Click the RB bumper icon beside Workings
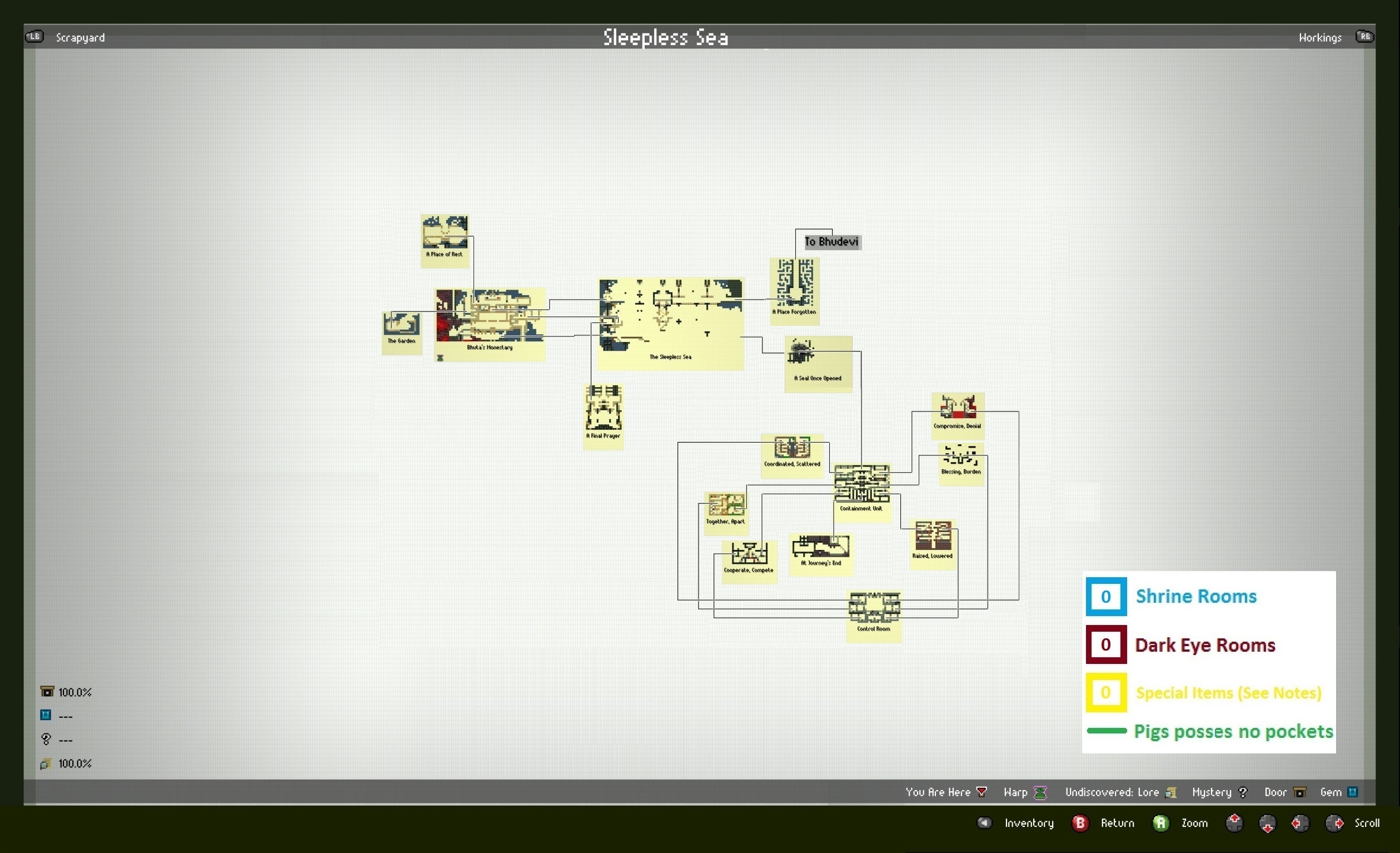This screenshot has width=1400, height=853. [x=1365, y=37]
